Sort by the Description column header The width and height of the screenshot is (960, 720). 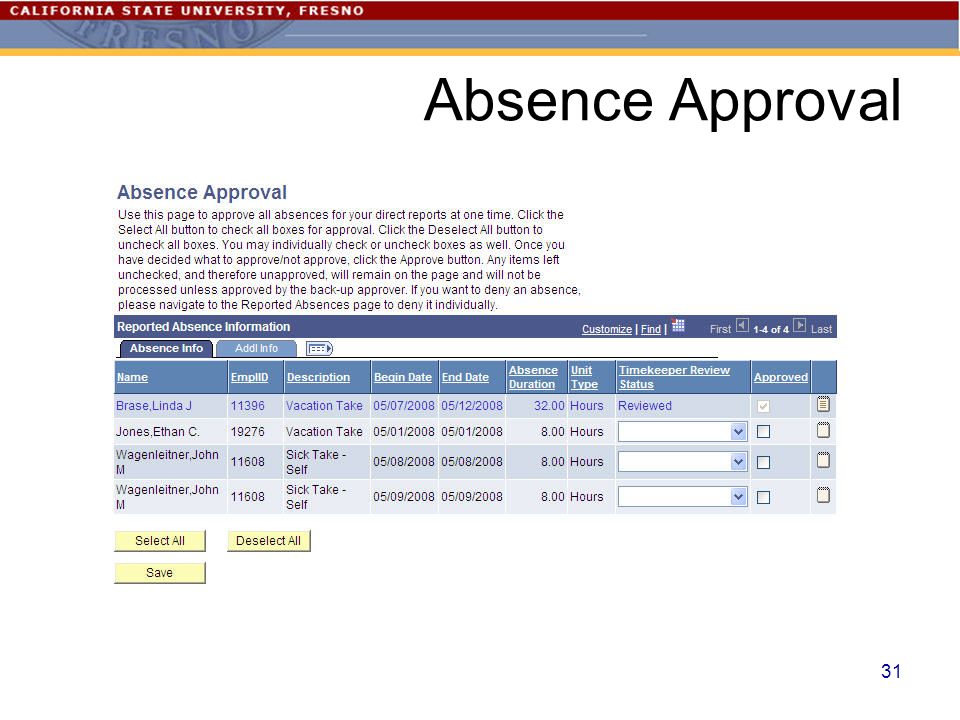click(318, 377)
